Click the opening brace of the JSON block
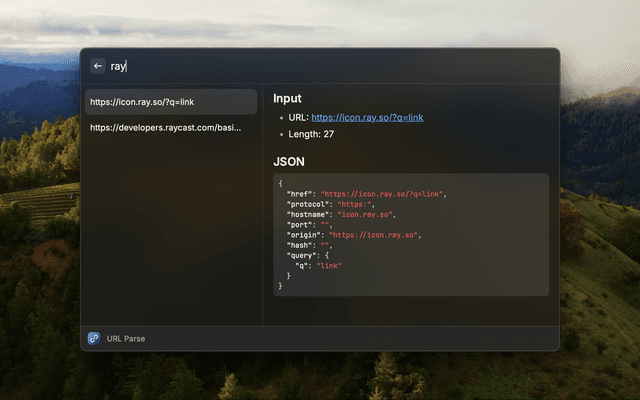640x400 pixels. 280,183
